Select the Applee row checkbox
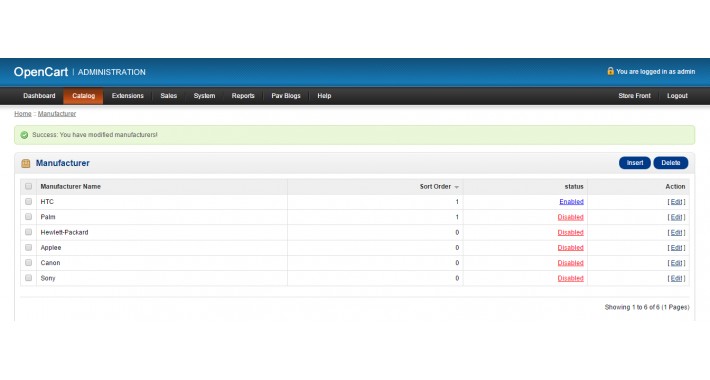Viewport: 710px width, 380px height. click(29, 248)
